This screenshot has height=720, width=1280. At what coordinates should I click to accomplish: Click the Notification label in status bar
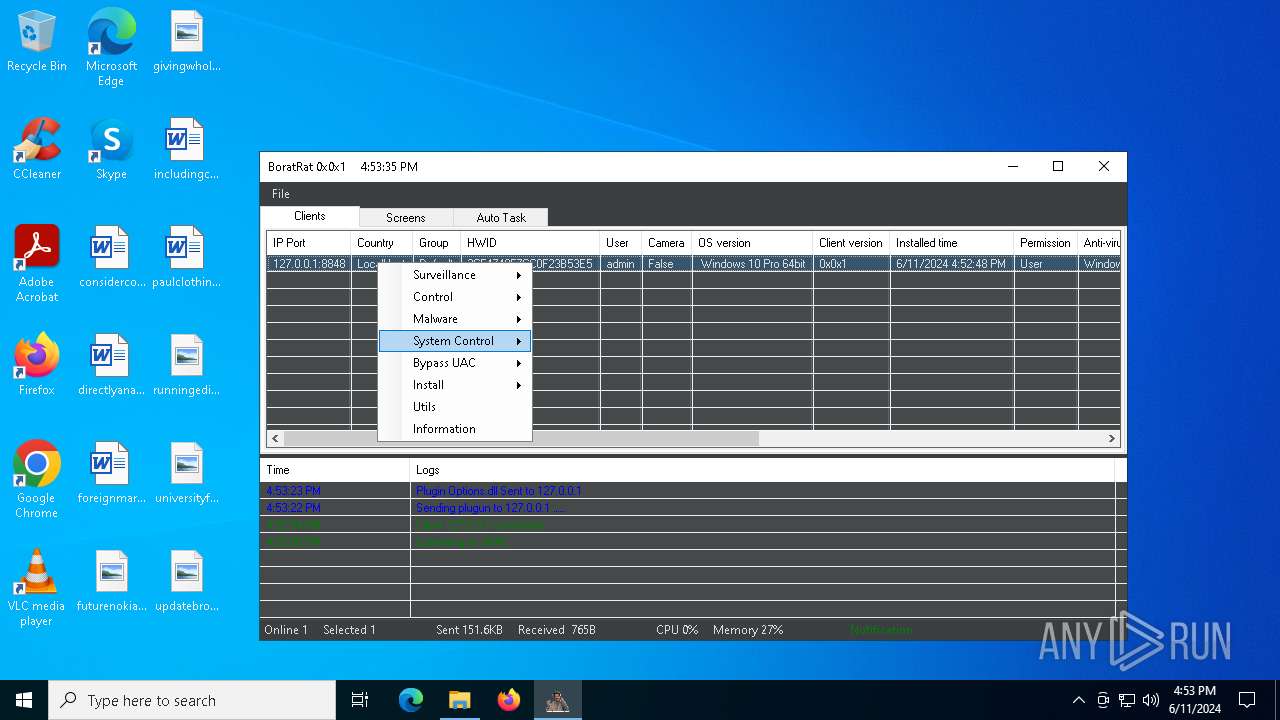(881, 630)
